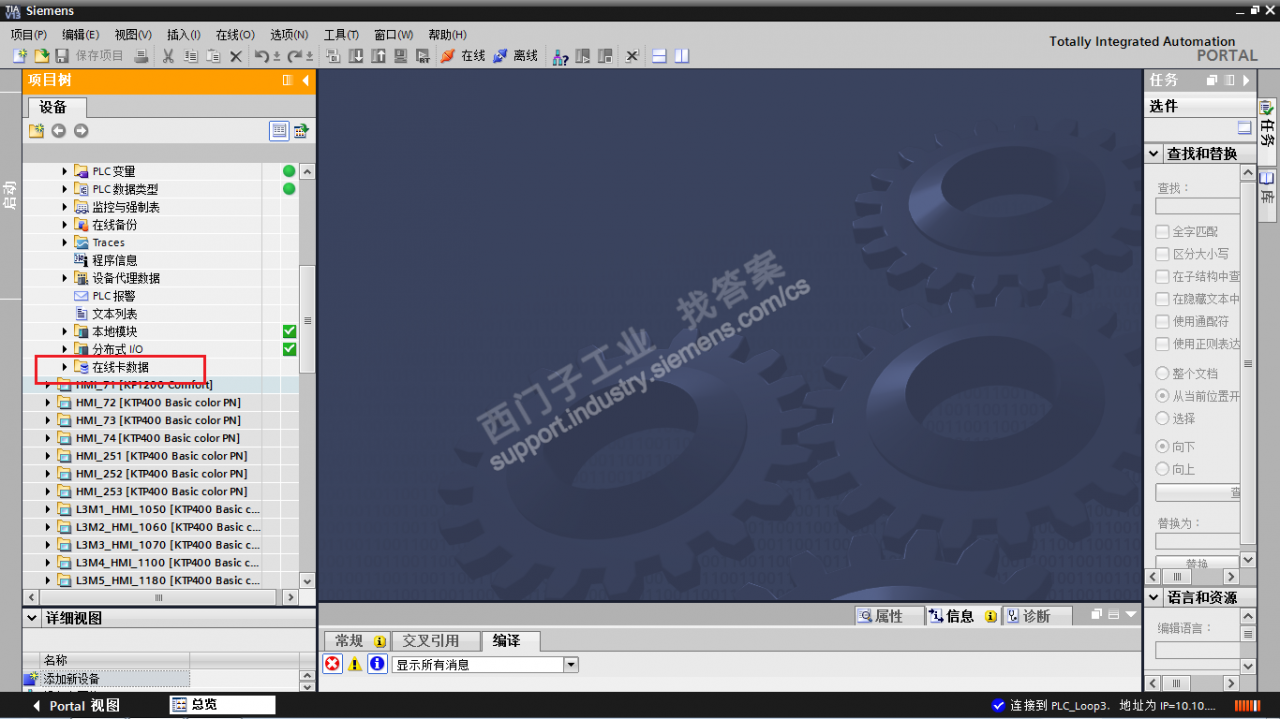Expand 在线备份 folder
Viewport: 1280px width, 719px height.
point(65,225)
